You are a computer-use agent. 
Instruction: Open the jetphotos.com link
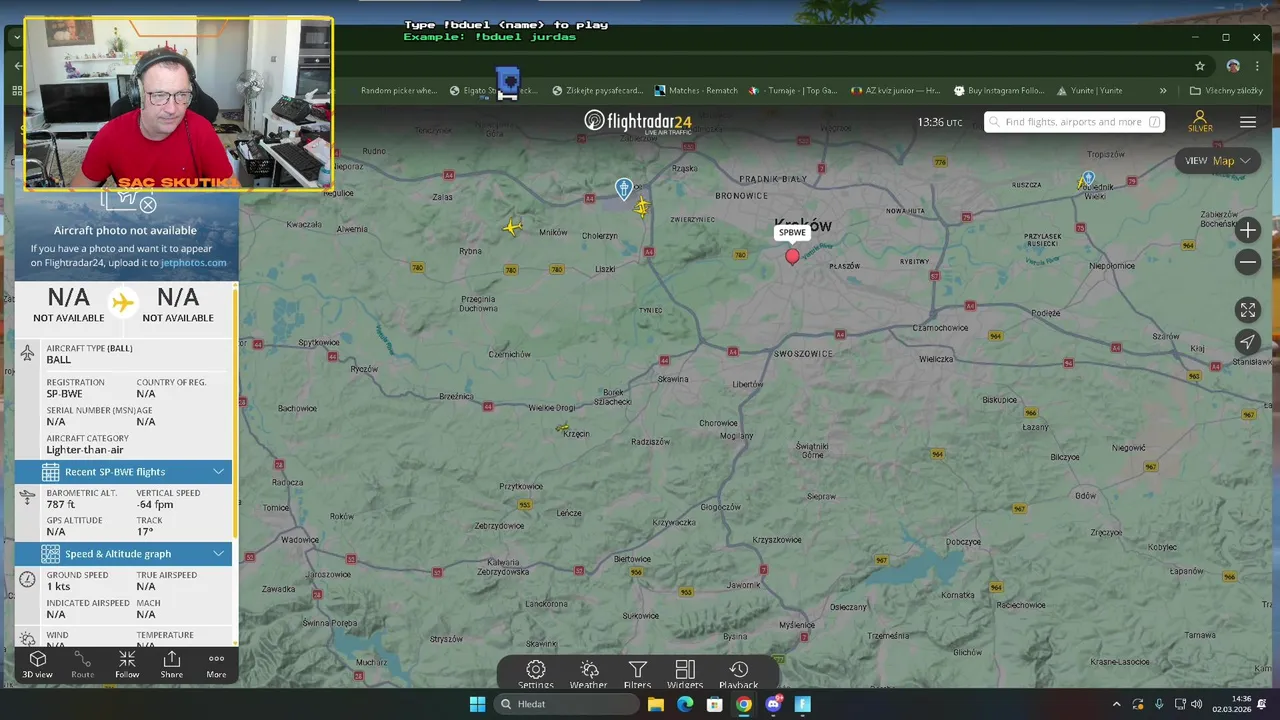coord(194,263)
